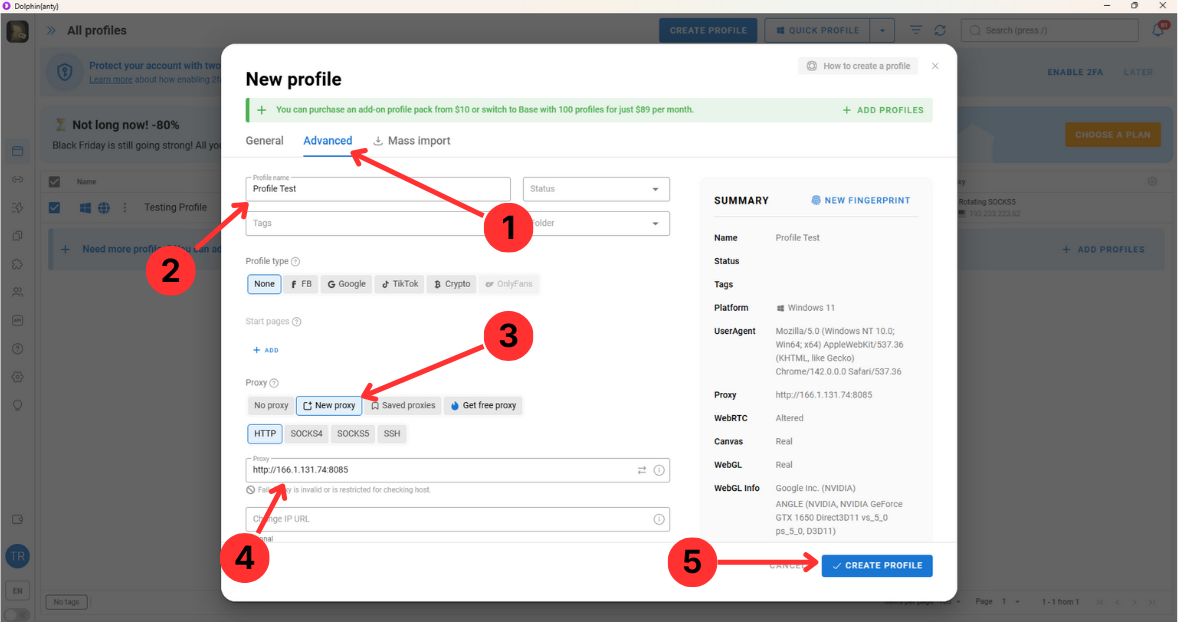Screen dimensions: 1178x622
Task: Open table column settings gear
Action: pos(1152,182)
